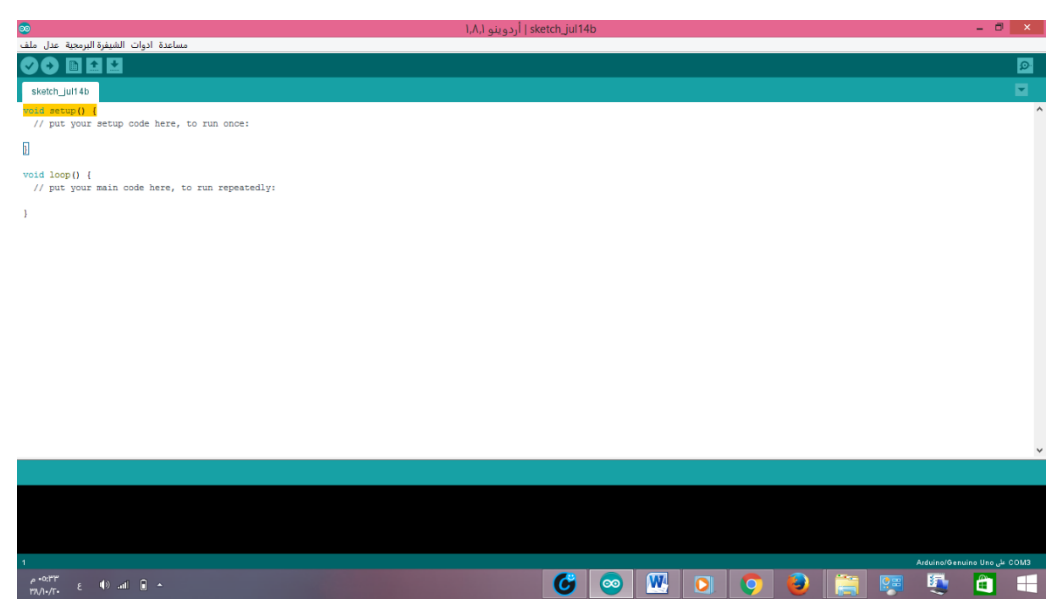The image size is (1058, 614).
Task: Open a sketch using the up-arrow icon
Action: (x=94, y=66)
